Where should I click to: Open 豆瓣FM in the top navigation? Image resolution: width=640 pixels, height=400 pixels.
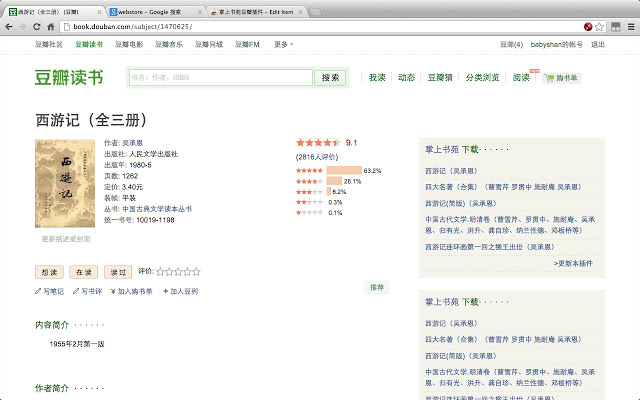tap(247, 44)
